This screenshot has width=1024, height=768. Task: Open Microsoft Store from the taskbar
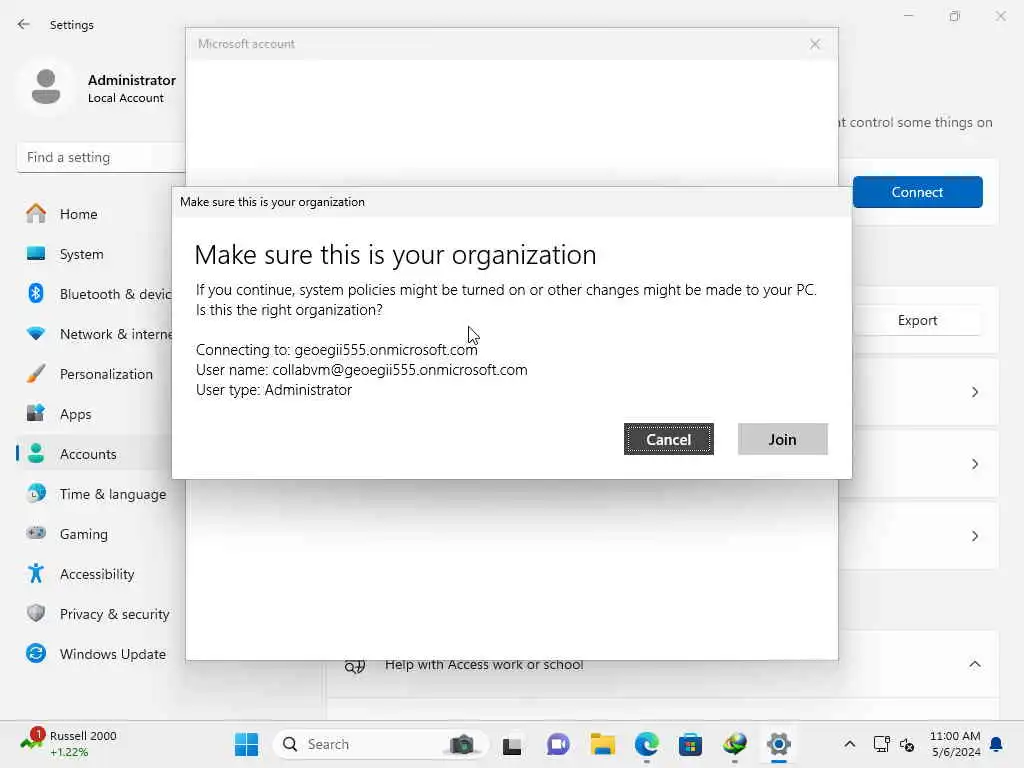pos(690,744)
